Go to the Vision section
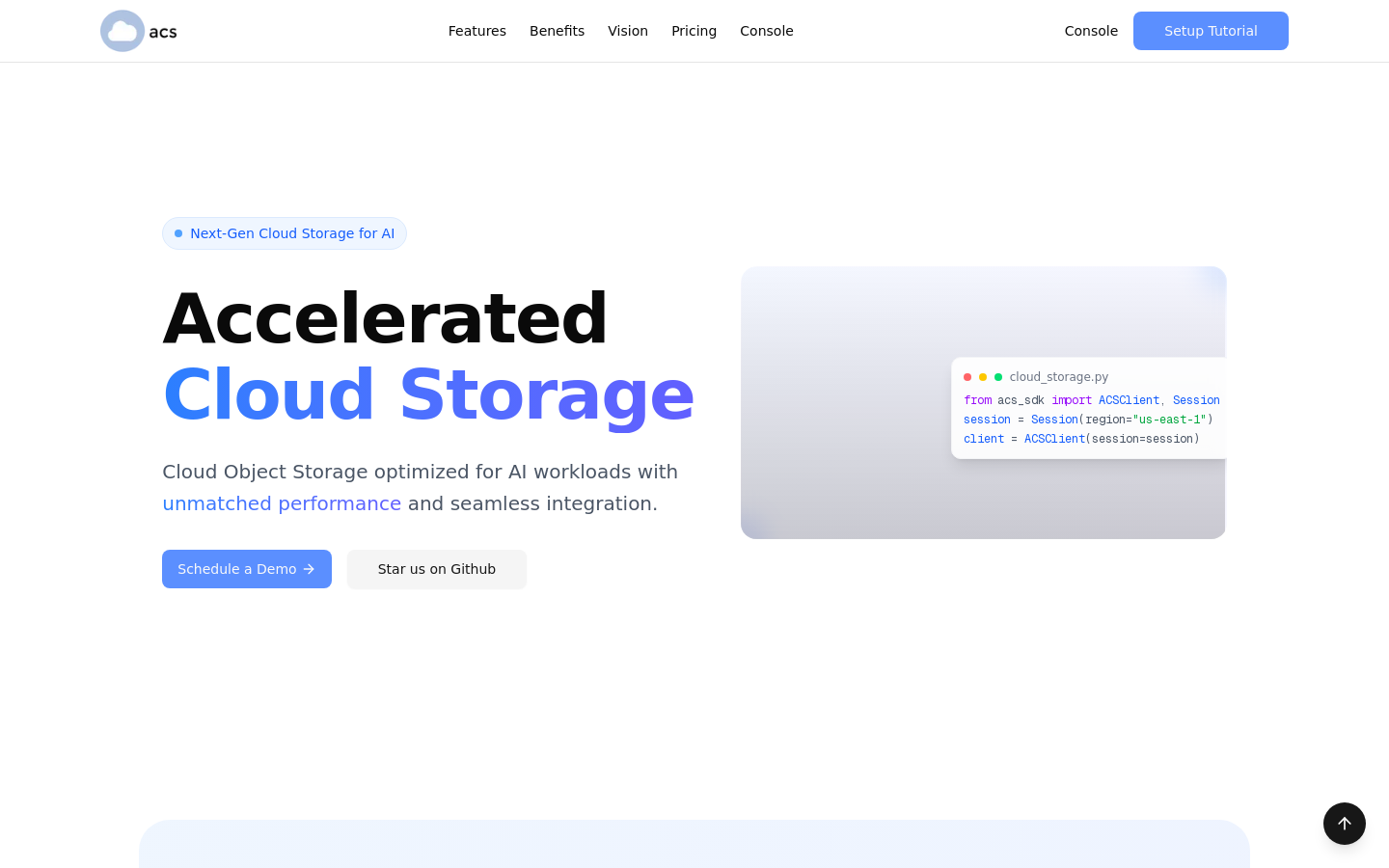This screenshot has height=868, width=1389. (628, 31)
